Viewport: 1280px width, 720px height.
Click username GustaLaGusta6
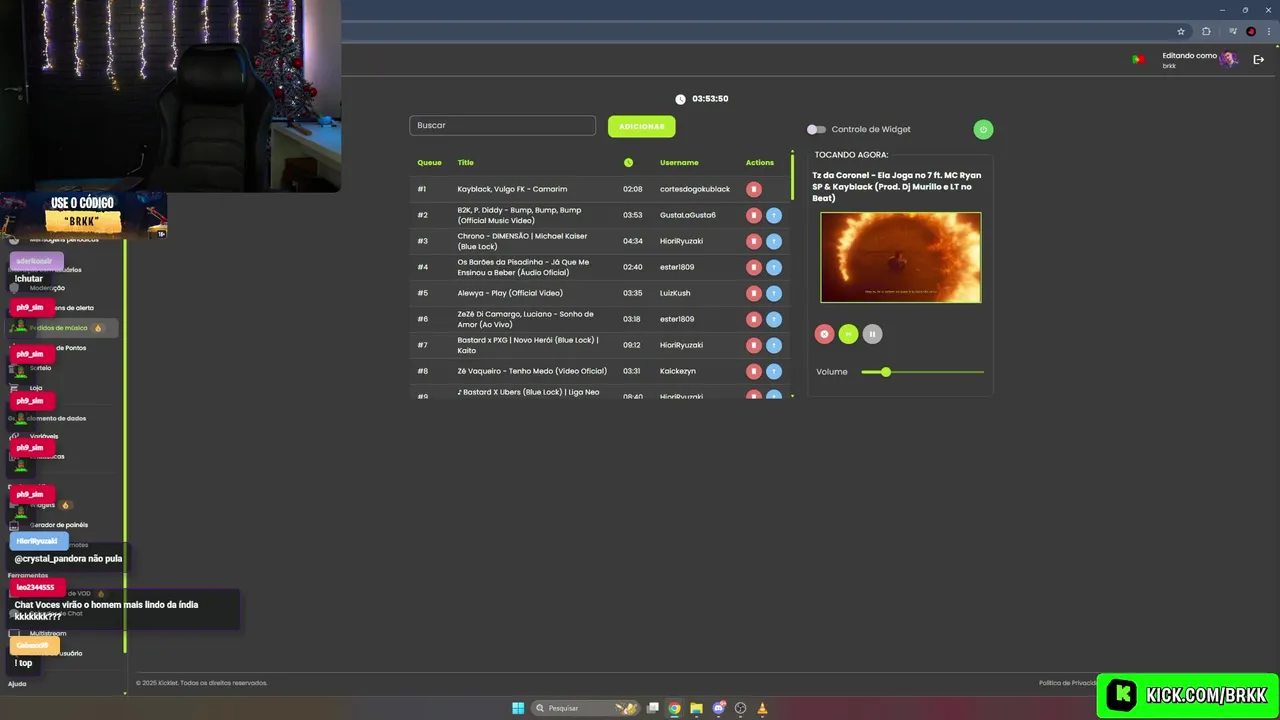coord(688,215)
